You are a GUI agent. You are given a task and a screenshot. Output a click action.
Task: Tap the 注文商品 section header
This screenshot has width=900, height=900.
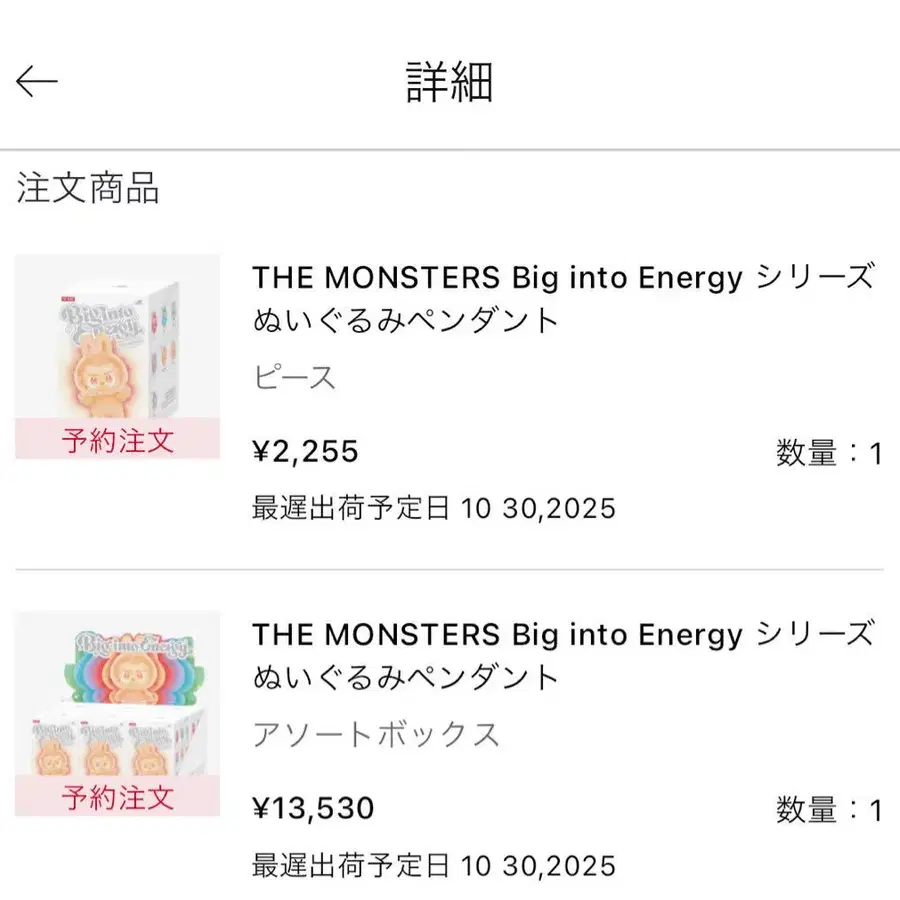tap(88, 188)
